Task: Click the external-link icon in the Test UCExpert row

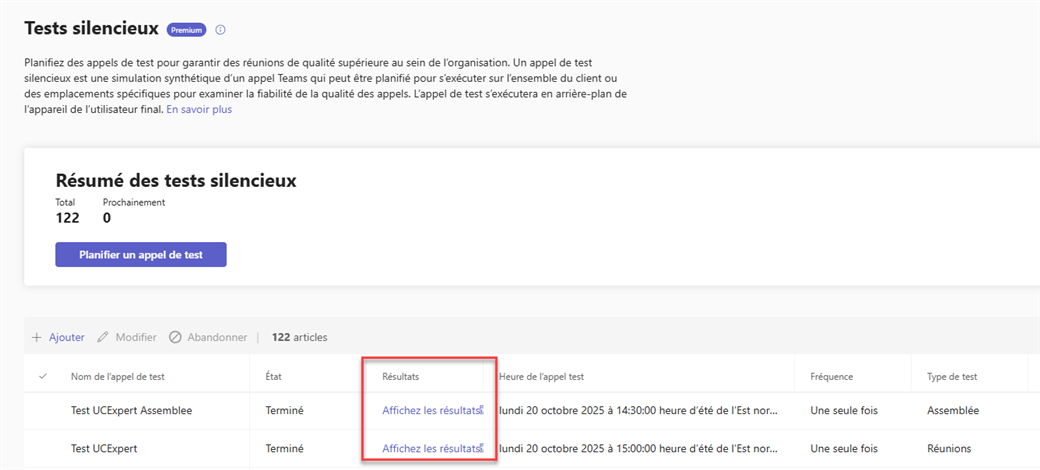Action: [482, 446]
